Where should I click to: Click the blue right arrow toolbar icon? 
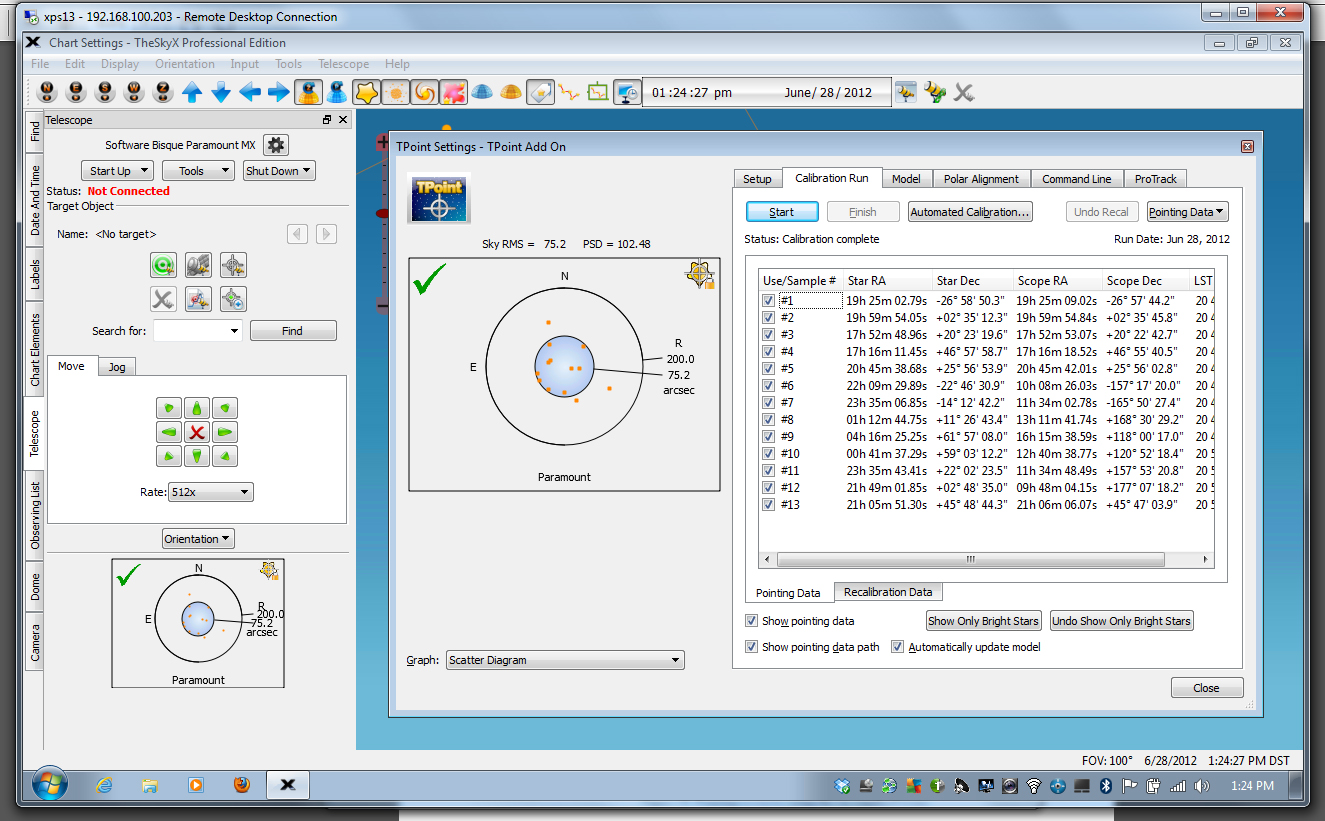click(279, 92)
